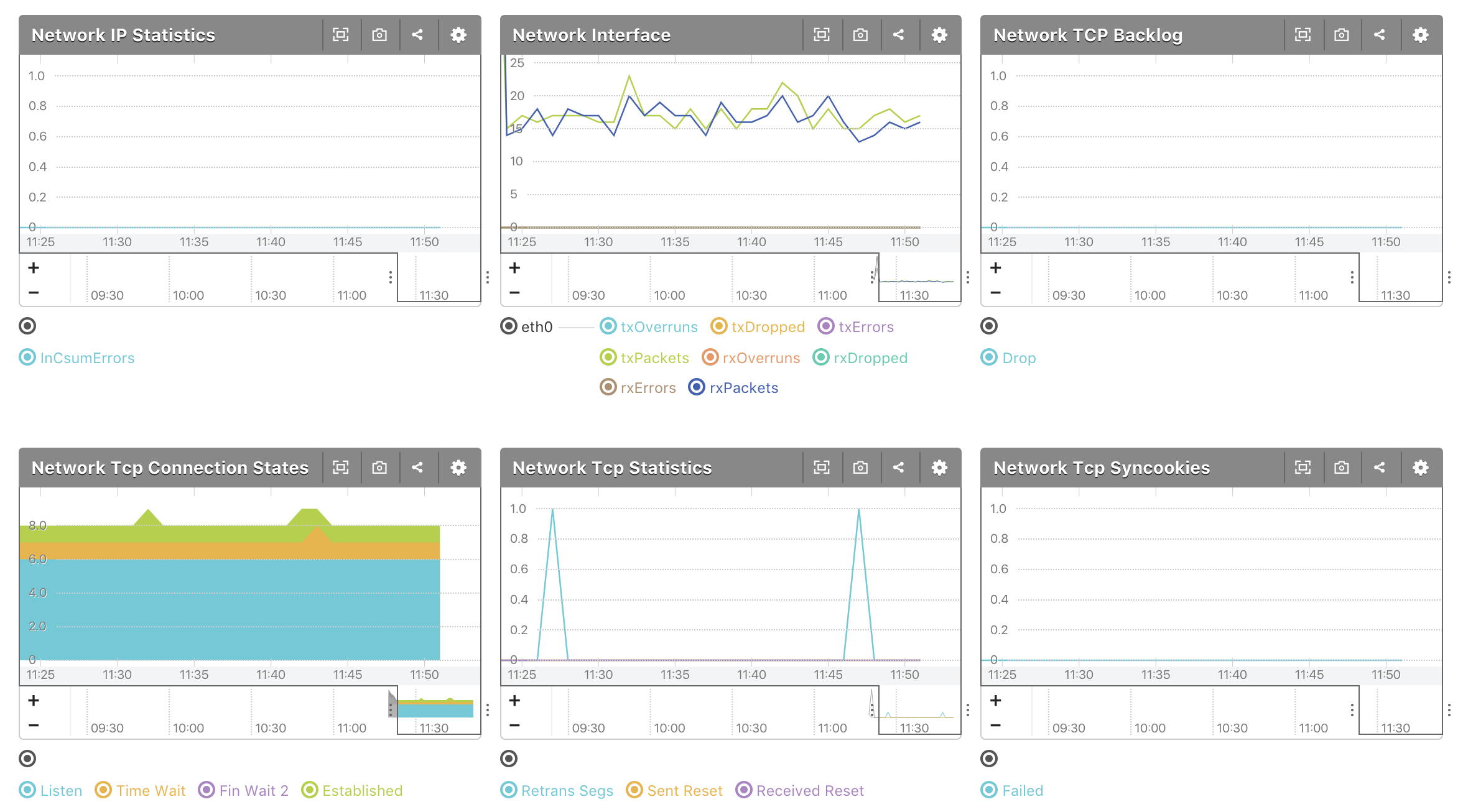The height and width of the screenshot is (812, 1463).
Task: Open settings gear on Network Tcp Syncookies
Action: [1420, 468]
